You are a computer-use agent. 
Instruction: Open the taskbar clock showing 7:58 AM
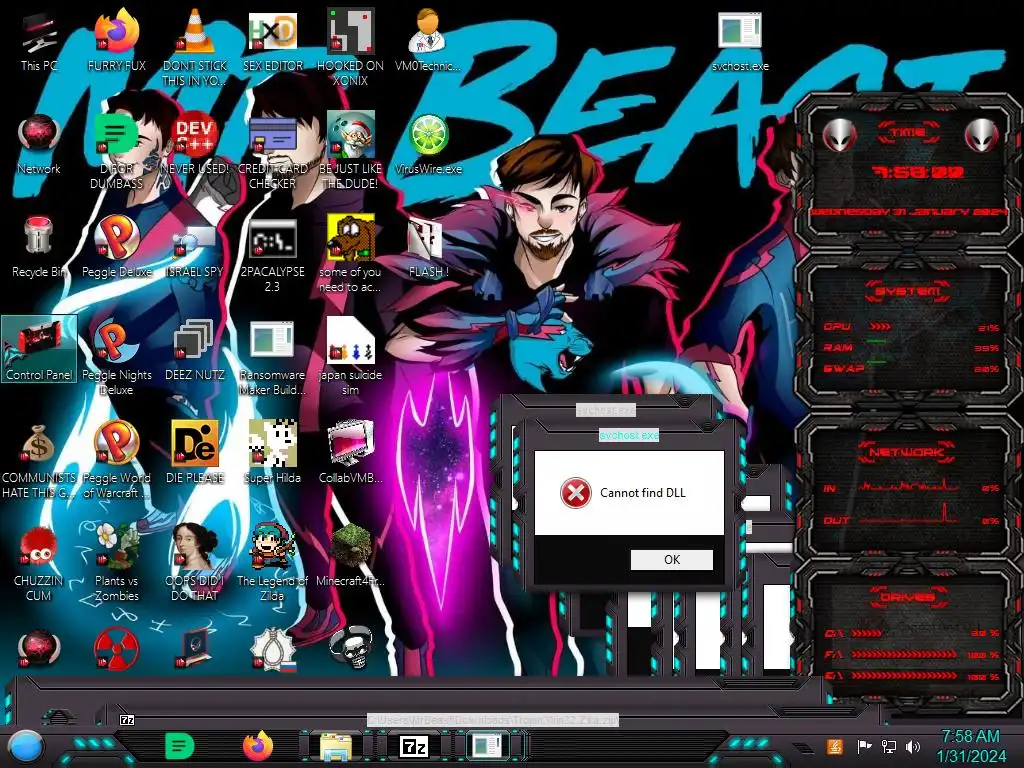click(x=971, y=746)
